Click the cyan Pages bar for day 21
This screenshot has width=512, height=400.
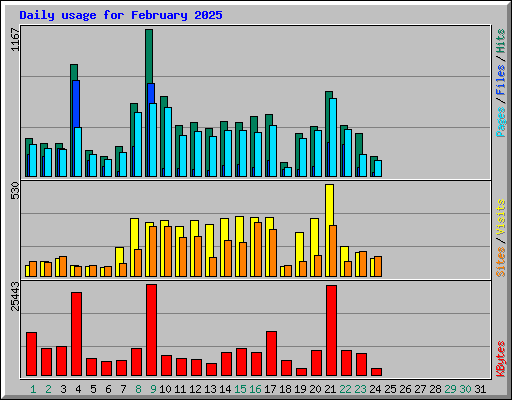point(333,137)
